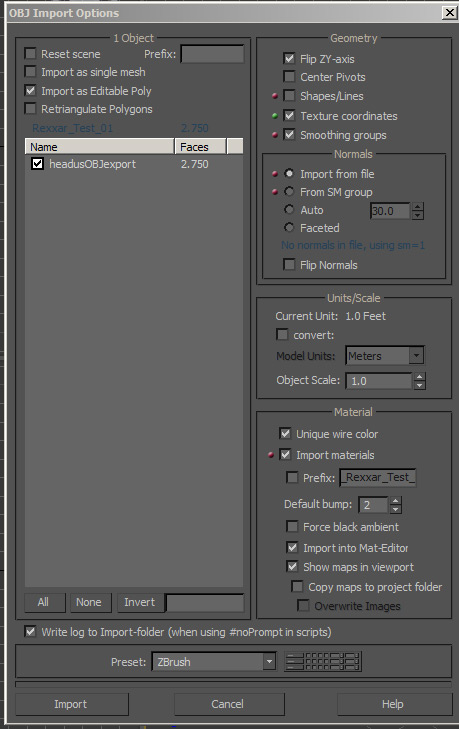Uncheck Import materials
The width and height of the screenshot is (459, 729).
click(286, 454)
